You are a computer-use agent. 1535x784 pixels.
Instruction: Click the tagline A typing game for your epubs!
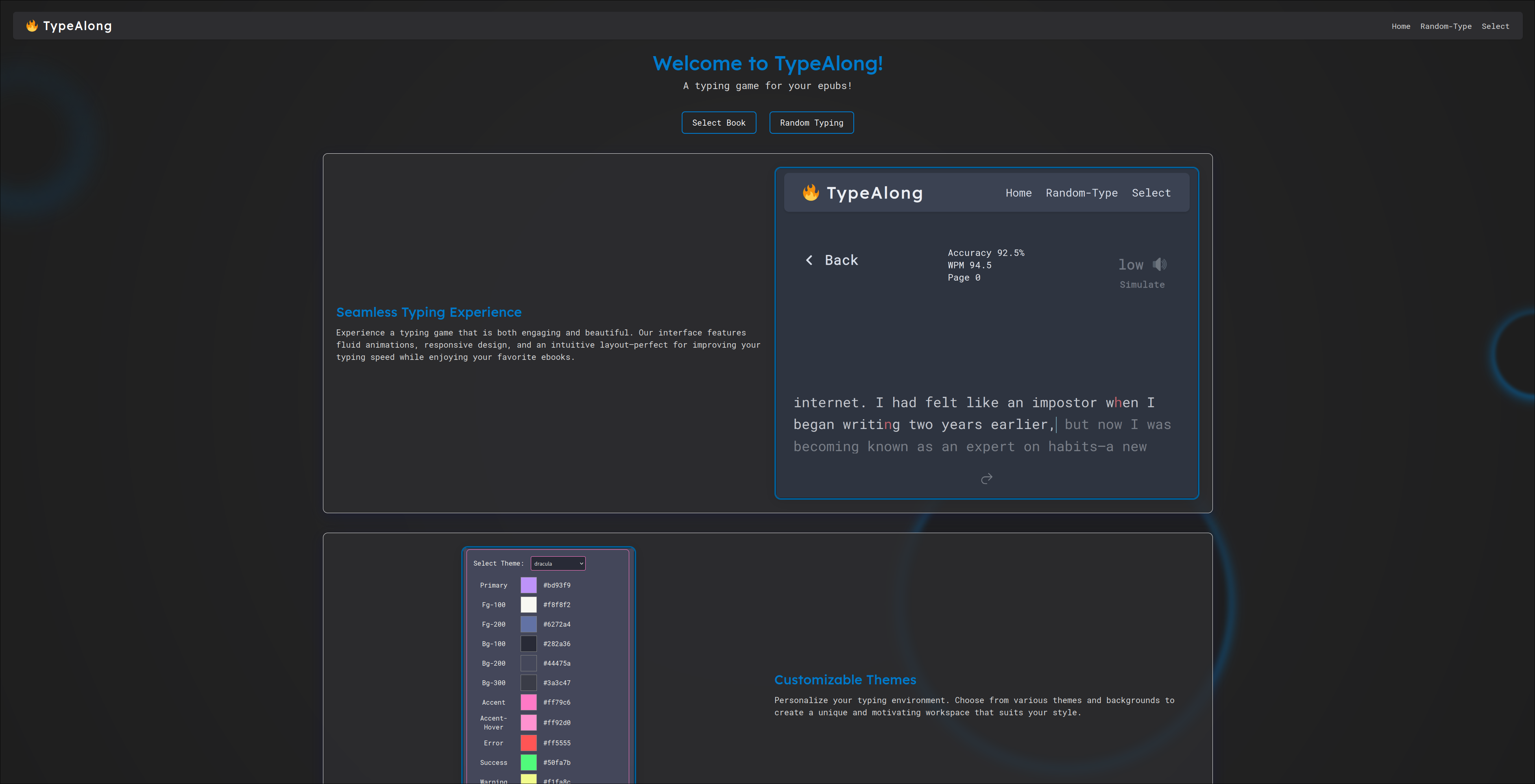pos(767,86)
